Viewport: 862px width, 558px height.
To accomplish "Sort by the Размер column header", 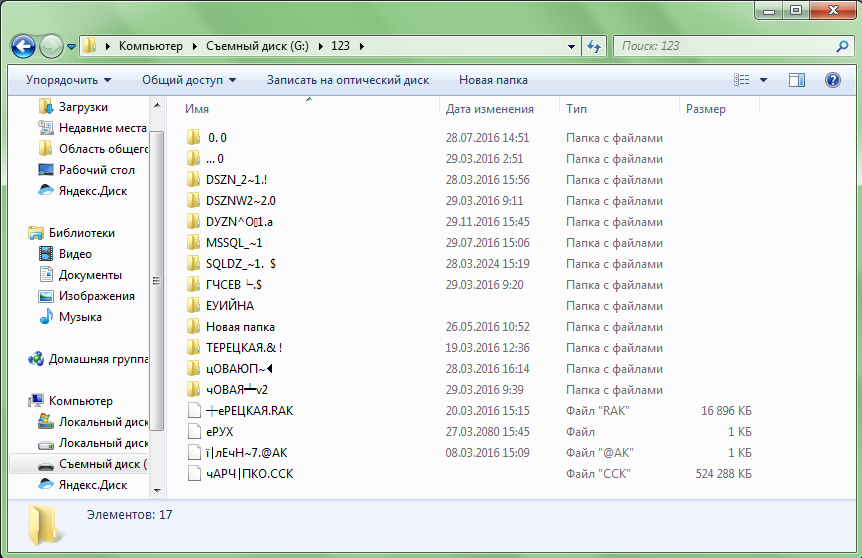I will point(706,109).
